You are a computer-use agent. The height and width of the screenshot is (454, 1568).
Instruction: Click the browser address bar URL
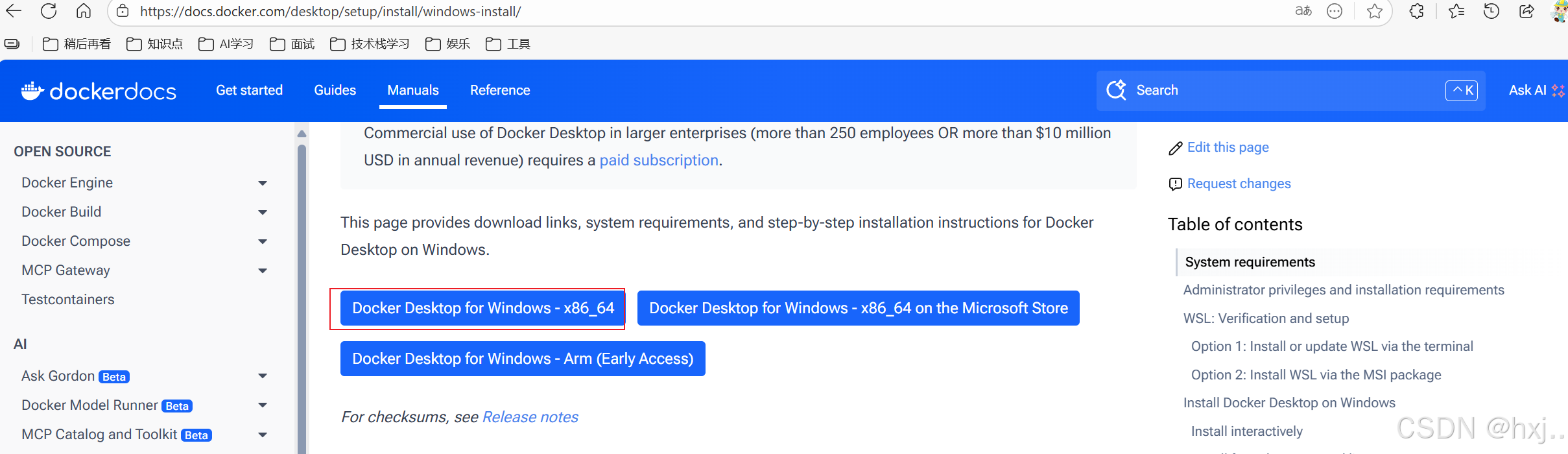coord(330,11)
